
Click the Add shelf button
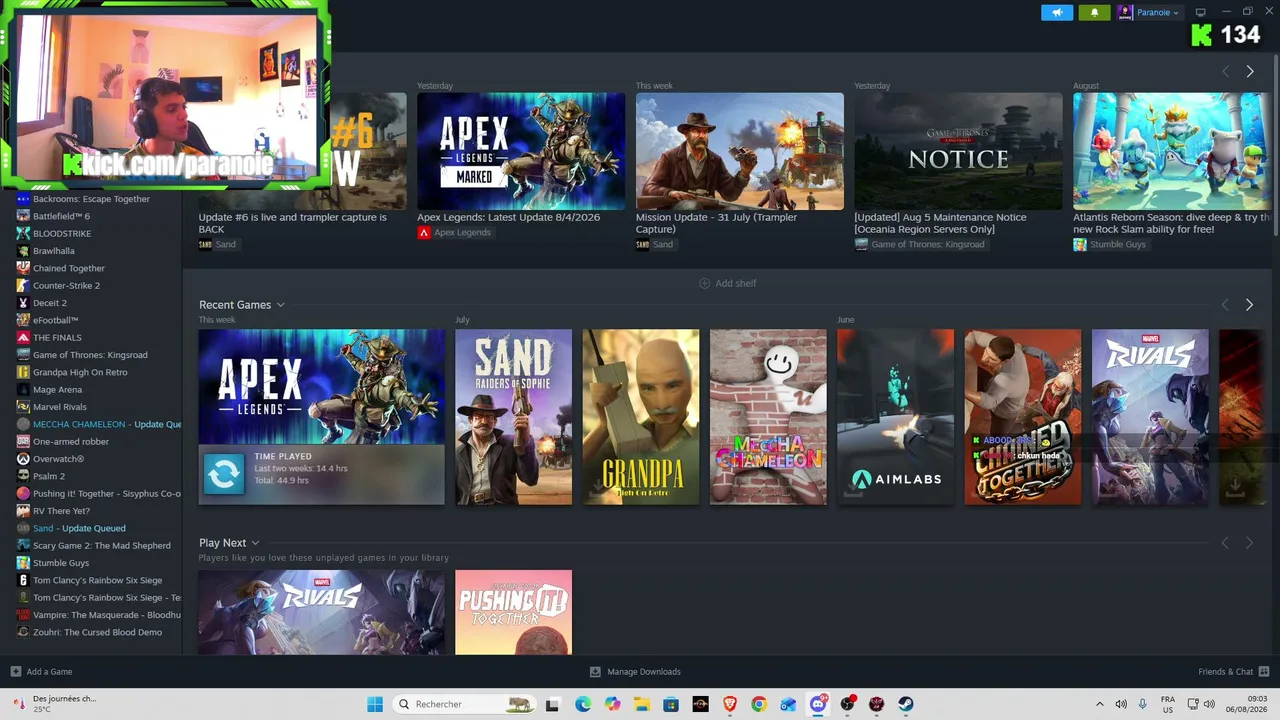tap(727, 283)
